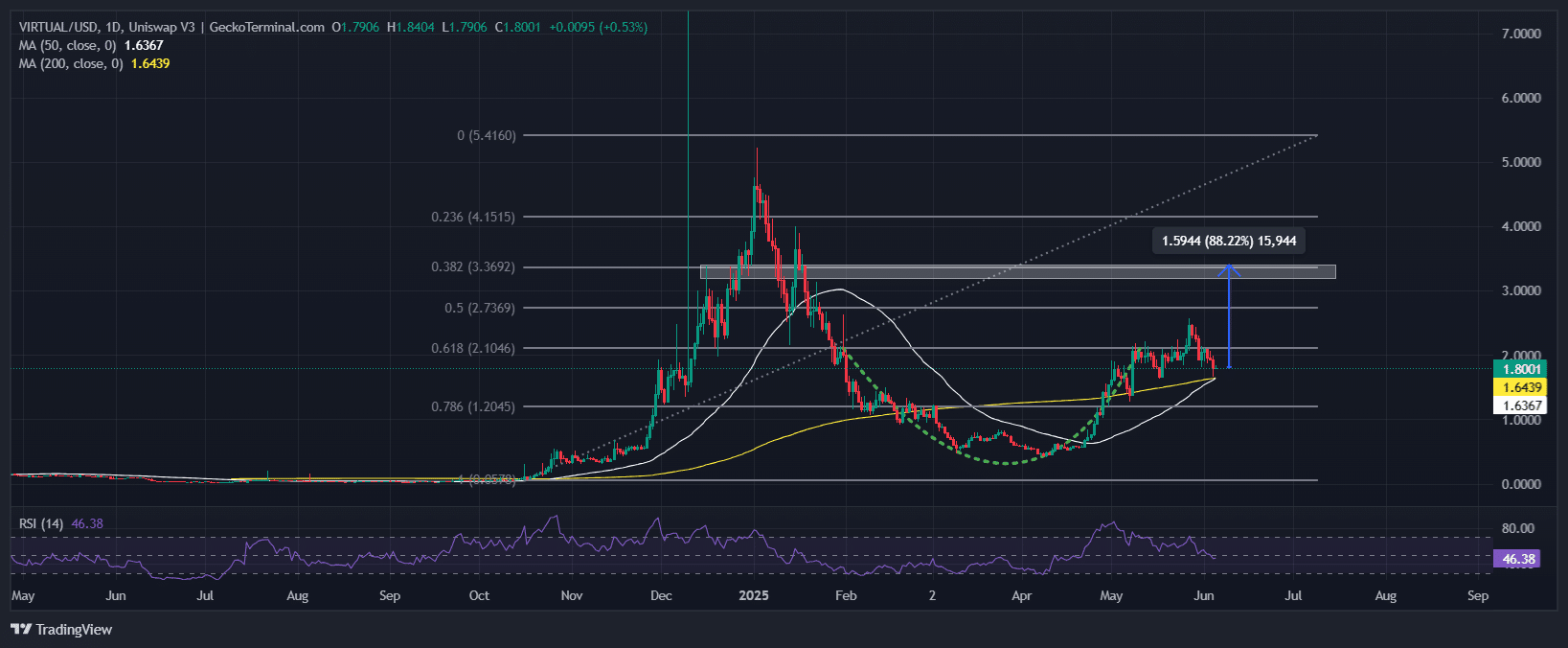Click the 4.0000 price axis label

(1521, 226)
